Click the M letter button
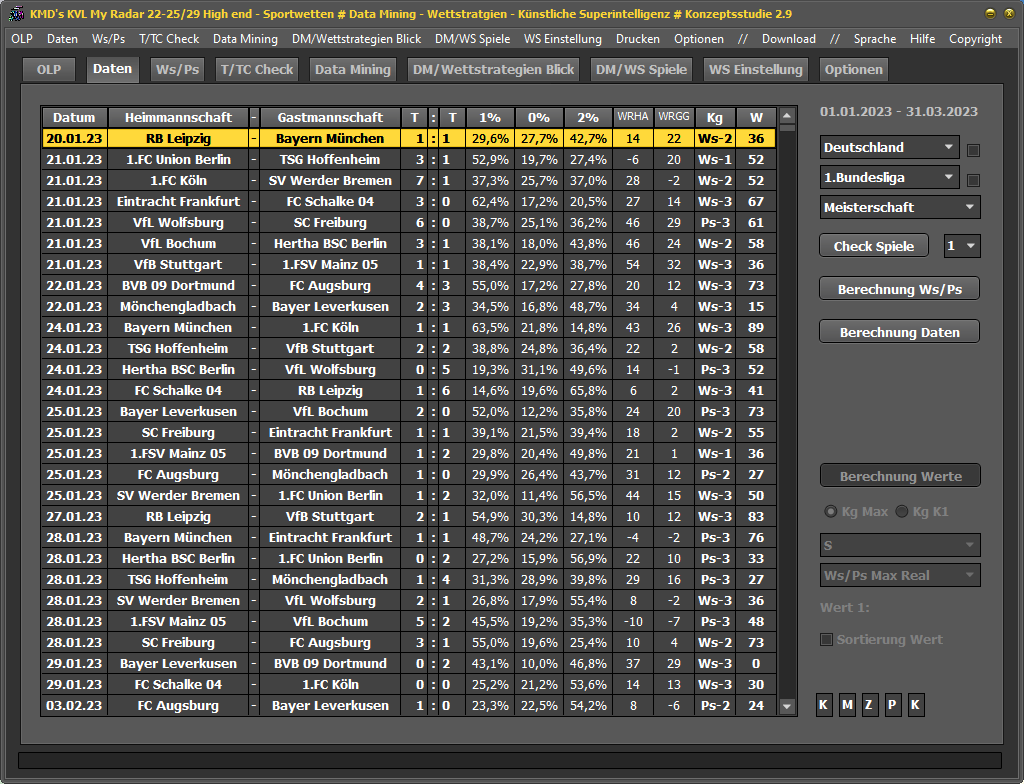The width and height of the screenshot is (1024, 784). 847,705
